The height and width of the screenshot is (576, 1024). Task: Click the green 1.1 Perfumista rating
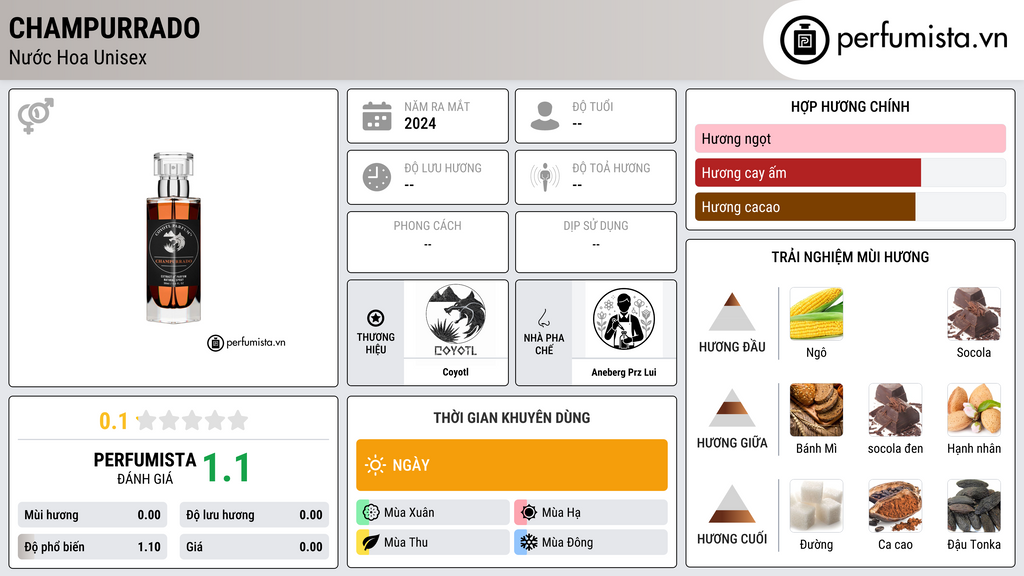pos(226,468)
